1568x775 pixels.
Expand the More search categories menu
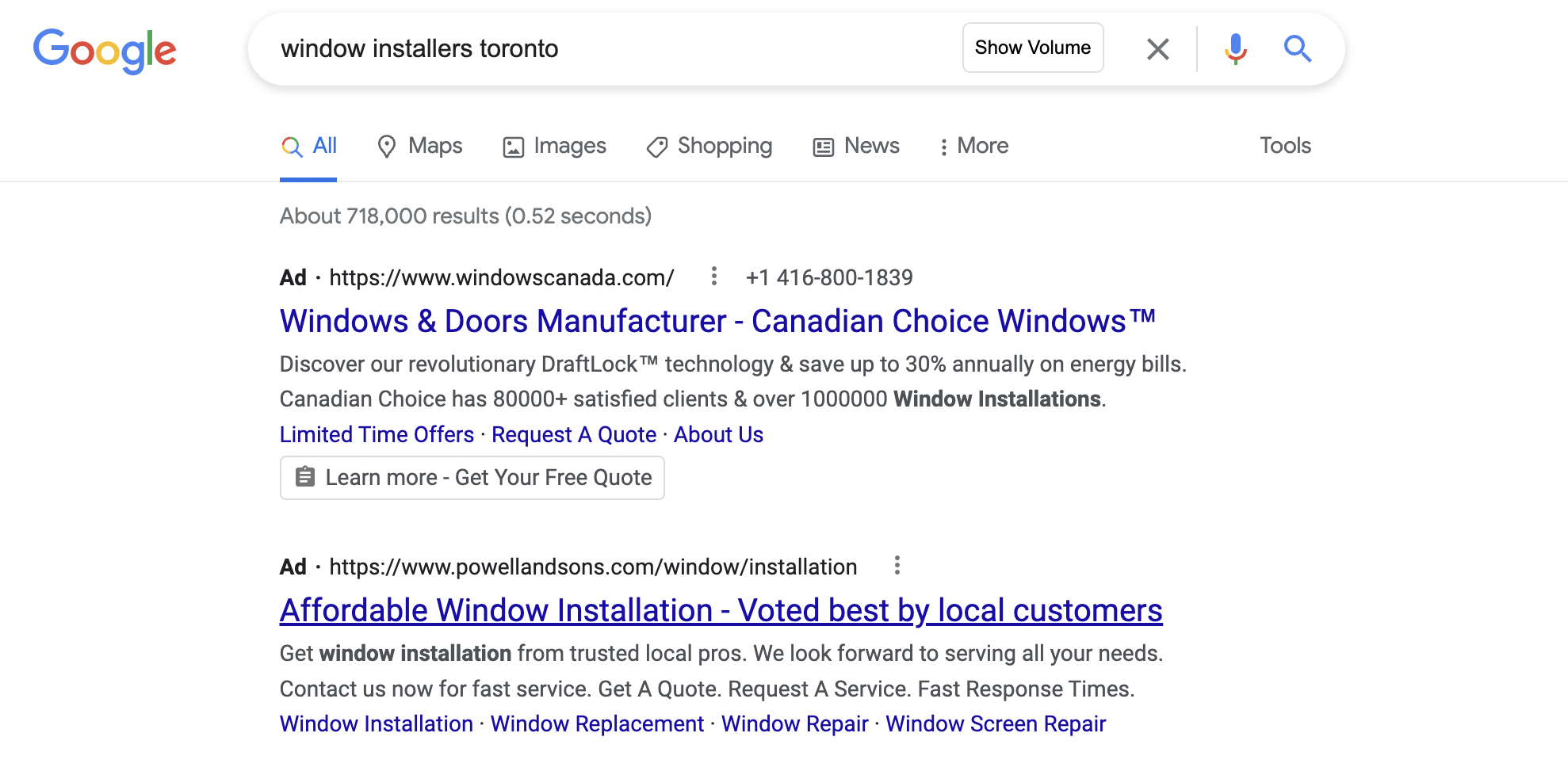tap(974, 146)
